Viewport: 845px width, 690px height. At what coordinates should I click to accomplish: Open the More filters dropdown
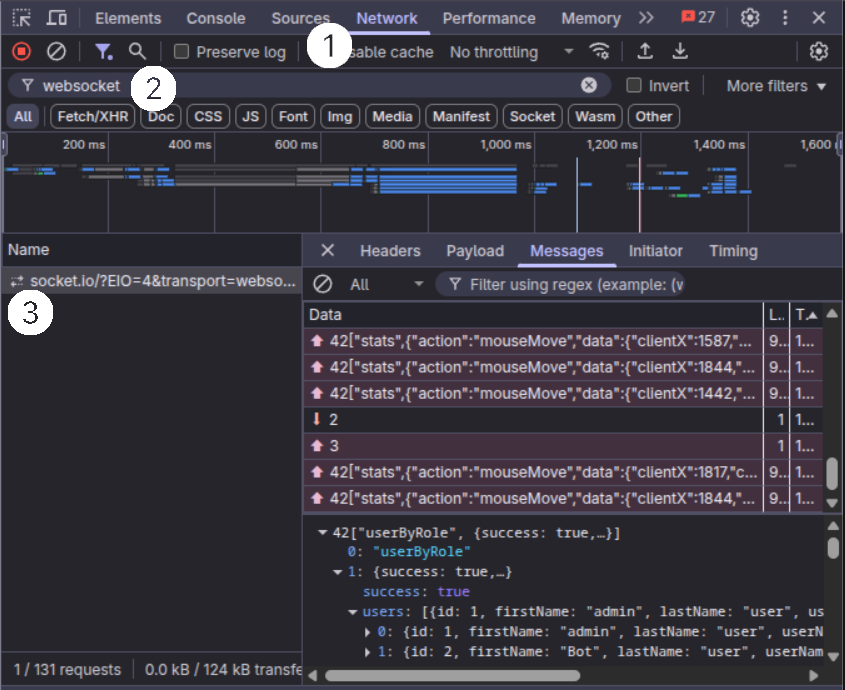[x=771, y=85]
